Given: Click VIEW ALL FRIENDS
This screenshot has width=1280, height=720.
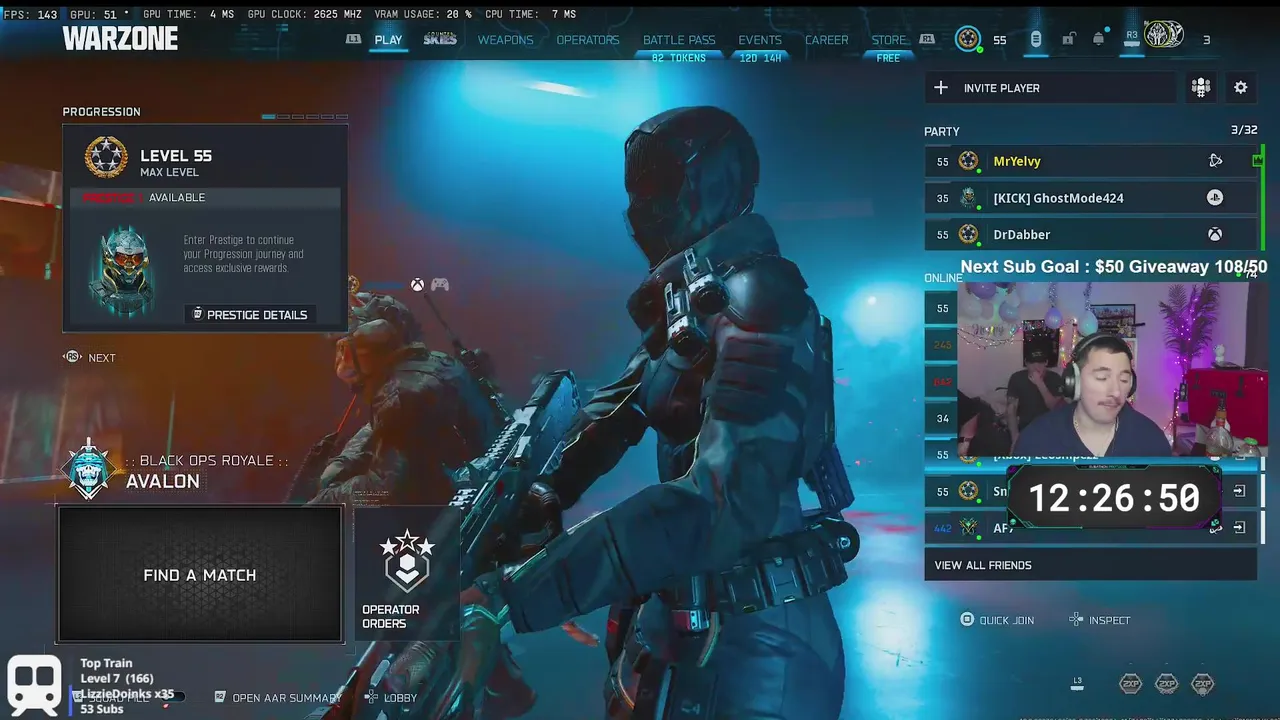Looking at the screenshot, I should click(1090, 565).
